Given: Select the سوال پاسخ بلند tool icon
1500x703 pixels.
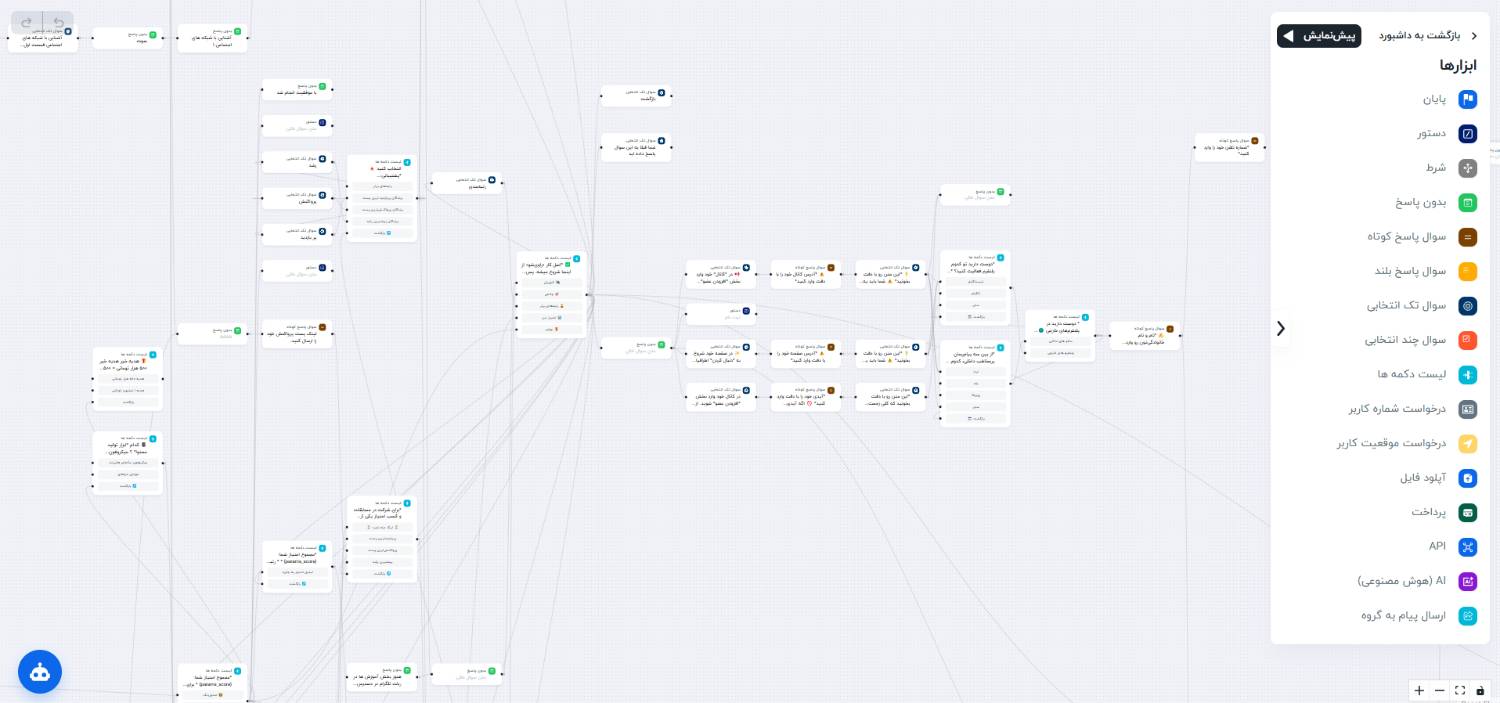Looking at the screenshot, I should (1467, 271).
